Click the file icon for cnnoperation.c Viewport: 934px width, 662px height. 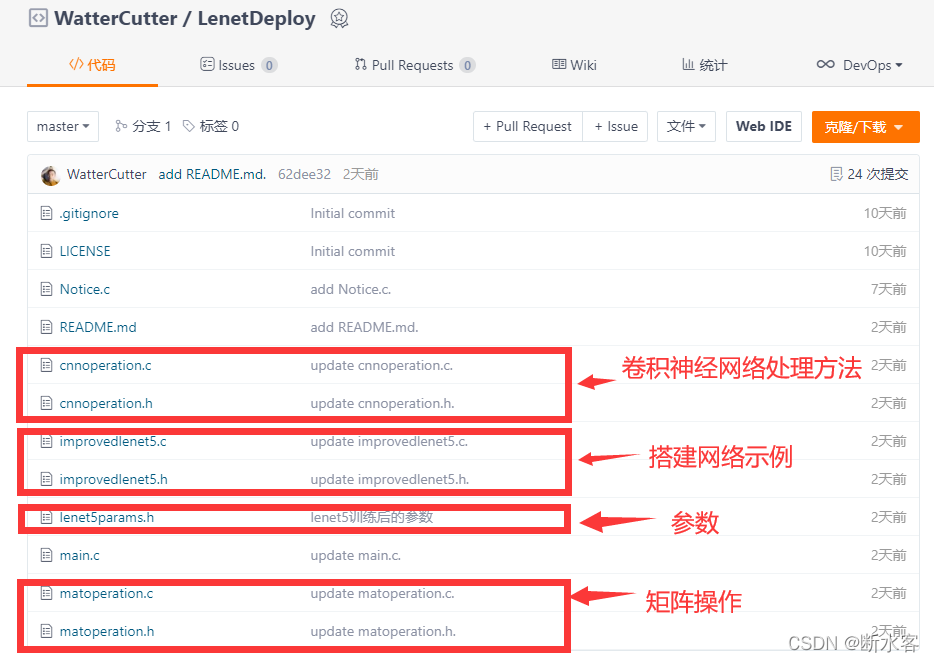click(46, 365)
